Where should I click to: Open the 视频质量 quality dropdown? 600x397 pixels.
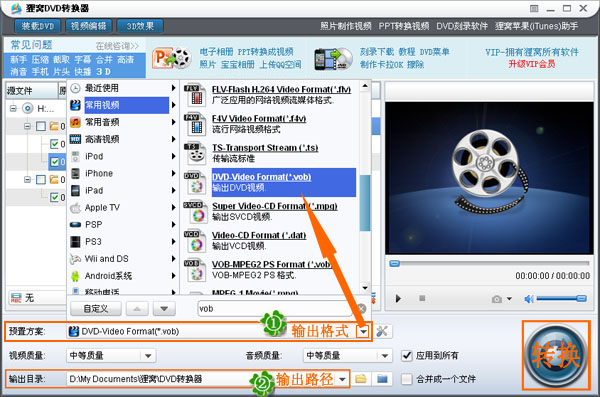coord(148,356)
